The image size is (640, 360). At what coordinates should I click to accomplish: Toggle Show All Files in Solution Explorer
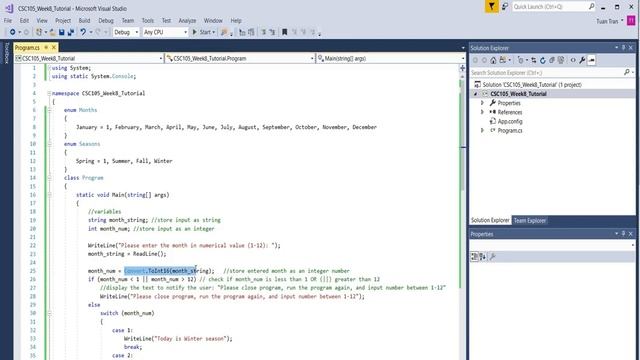click(x=561, y=60)
